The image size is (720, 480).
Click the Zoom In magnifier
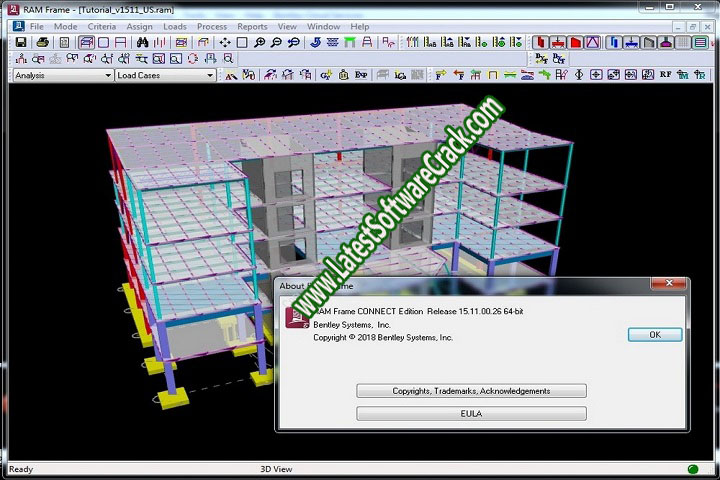(259, 43)
